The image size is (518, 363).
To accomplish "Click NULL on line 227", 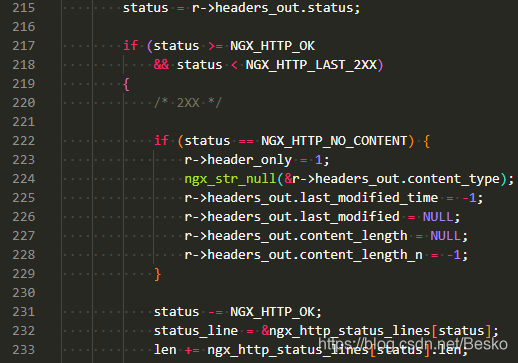I will pos(446,236).
